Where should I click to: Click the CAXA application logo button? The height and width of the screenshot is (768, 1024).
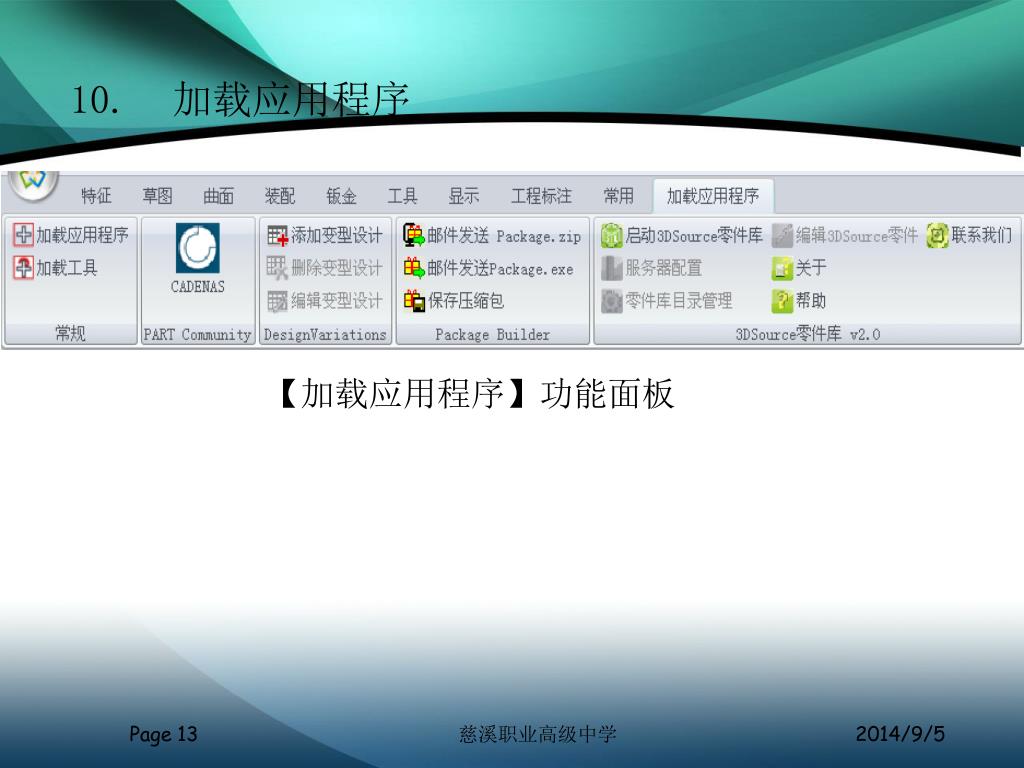(x=33, y=184)
